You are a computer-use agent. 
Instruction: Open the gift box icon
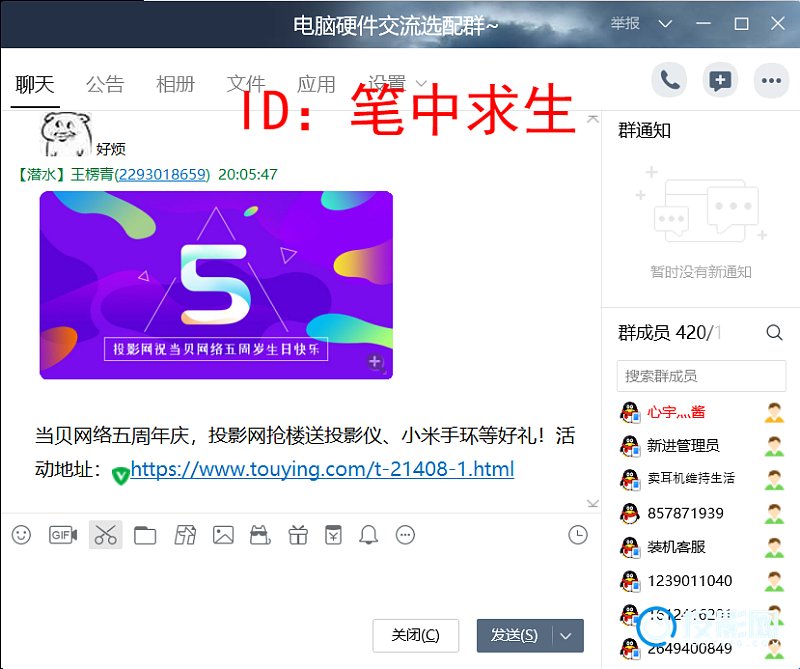click(298, 535)
